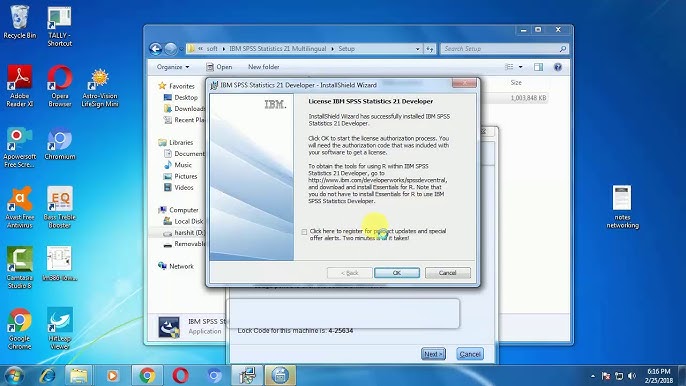Click the Explorer back navigation arrow
The width and height of the screenshot is (686, 386).
pos(155,49)
